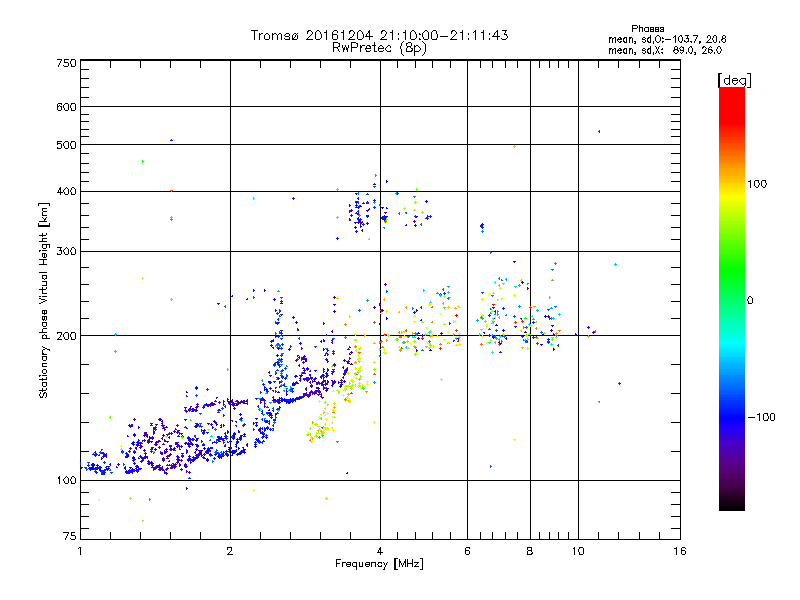800x600 pixels.
Task: Click the x-axis tick label '1'
Action: click(x=80, y=551)
